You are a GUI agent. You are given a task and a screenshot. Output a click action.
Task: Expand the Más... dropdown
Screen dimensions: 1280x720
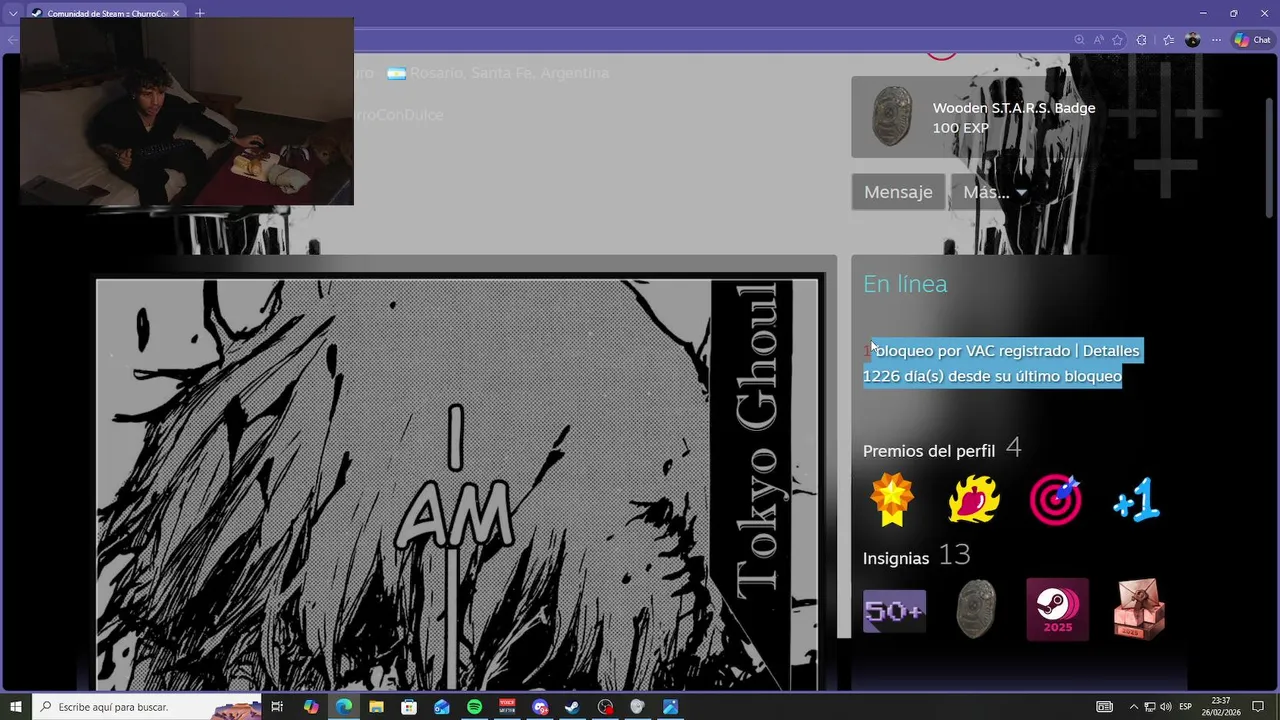click(x=994, y=192)
